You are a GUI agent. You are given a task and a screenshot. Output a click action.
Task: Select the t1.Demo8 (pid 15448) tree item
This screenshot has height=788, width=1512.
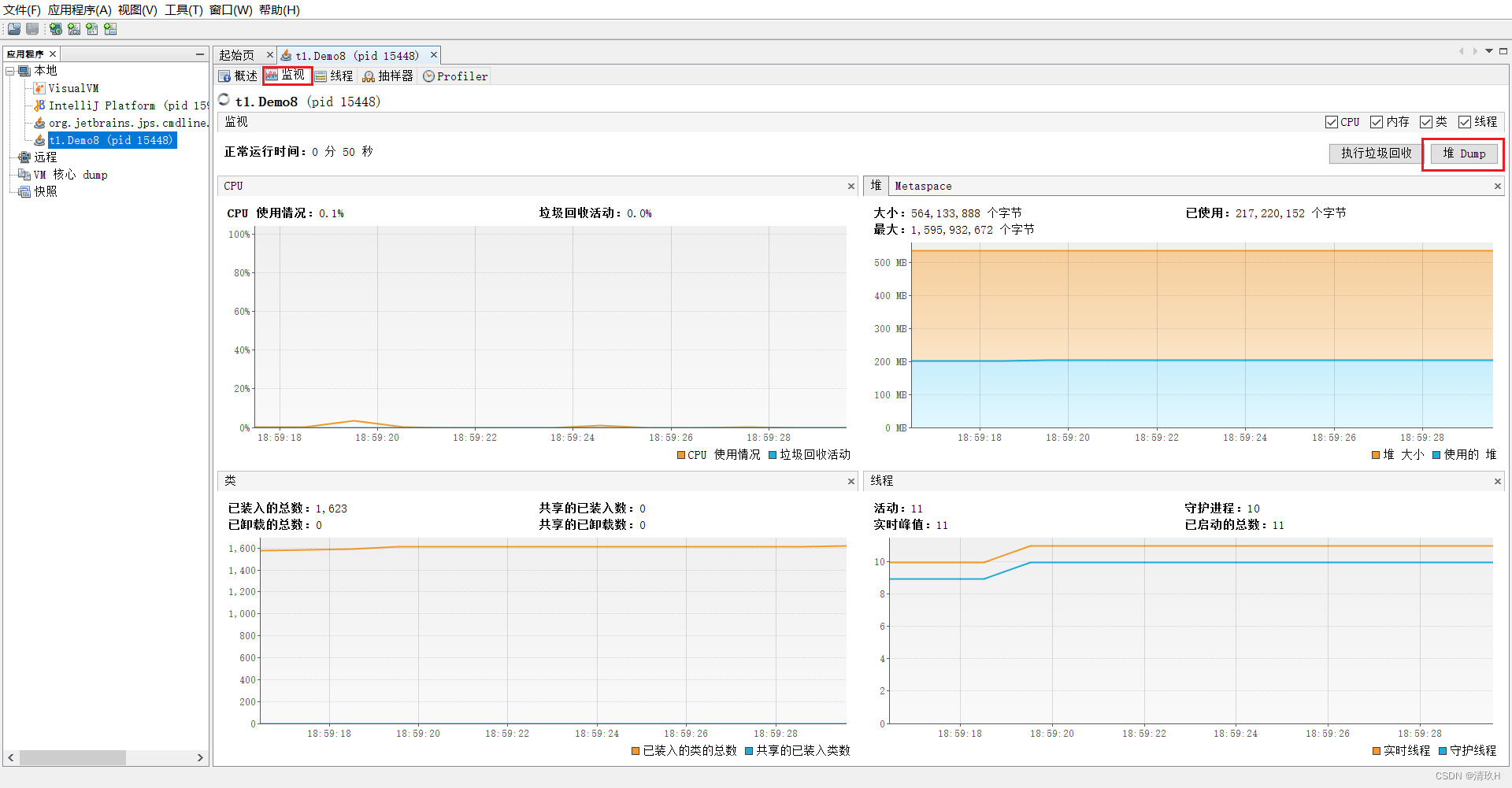pyautogui.click(x=111, y=140)
